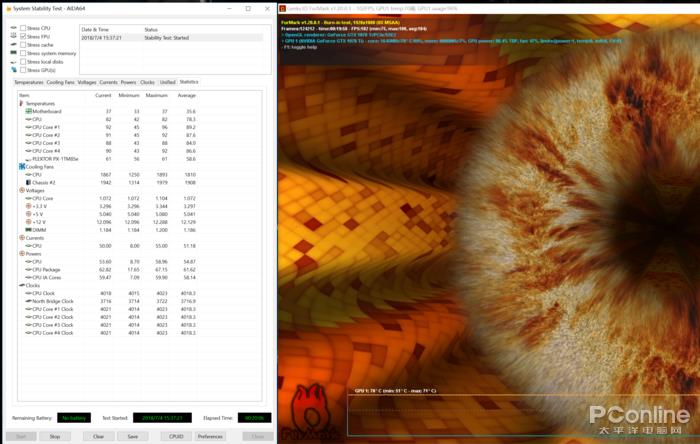Select the Powers tab
Screen dimensions: 700x444
(x=129, y=82)
